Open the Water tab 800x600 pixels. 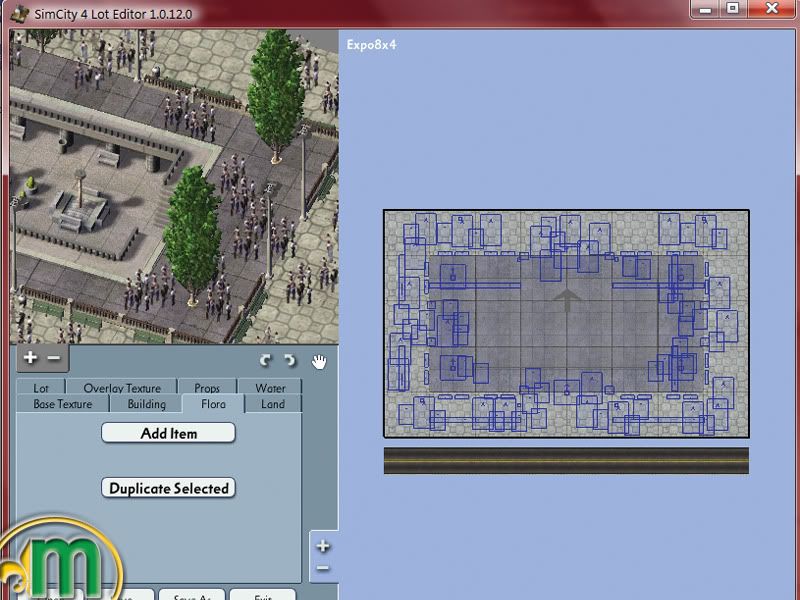tap(270, 388)
